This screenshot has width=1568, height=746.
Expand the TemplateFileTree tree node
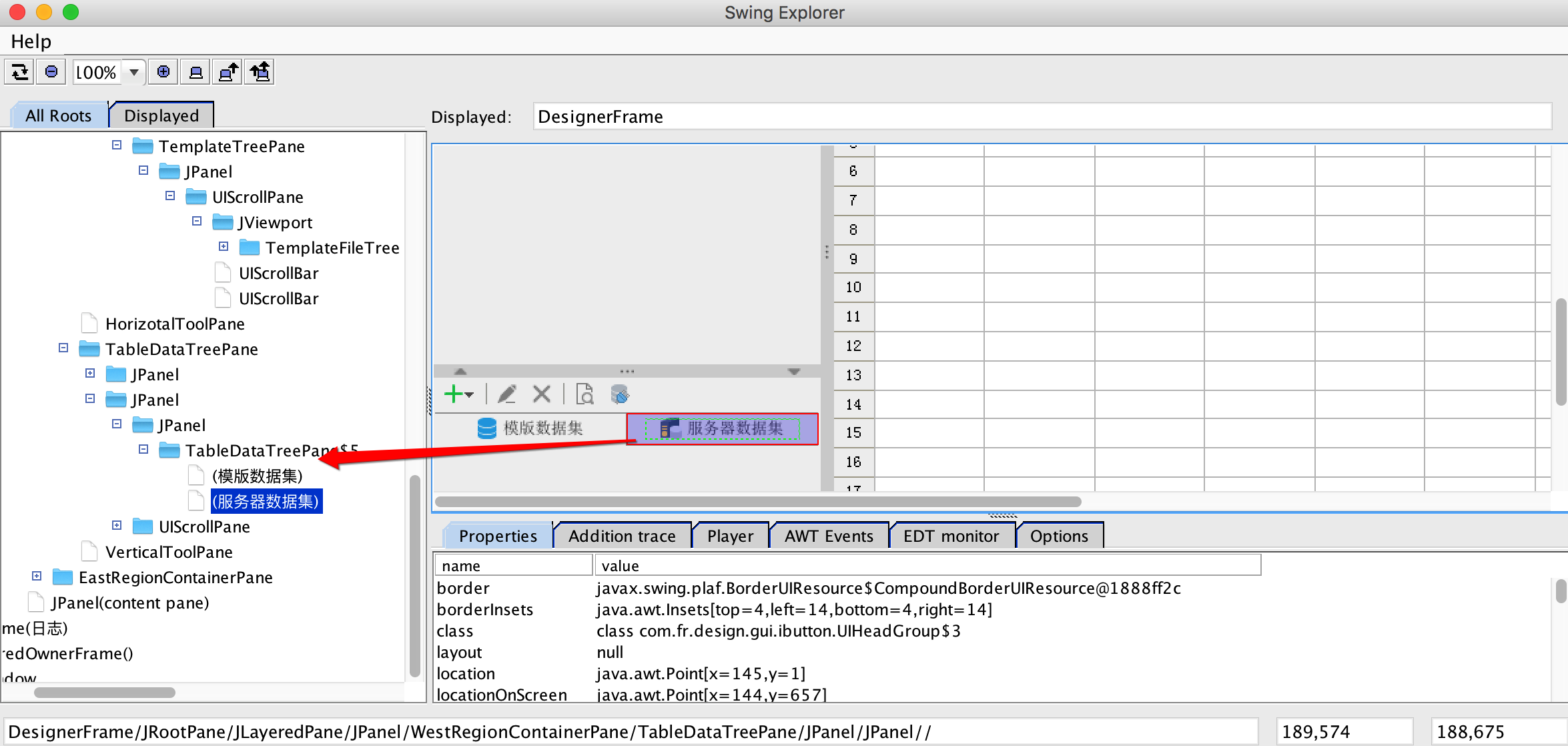tap(224, 246)
